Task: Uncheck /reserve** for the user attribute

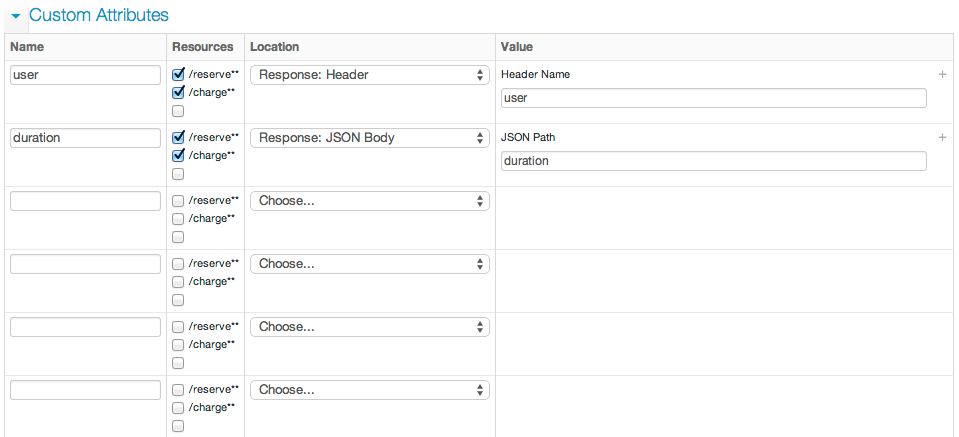Action: (178, 75)
